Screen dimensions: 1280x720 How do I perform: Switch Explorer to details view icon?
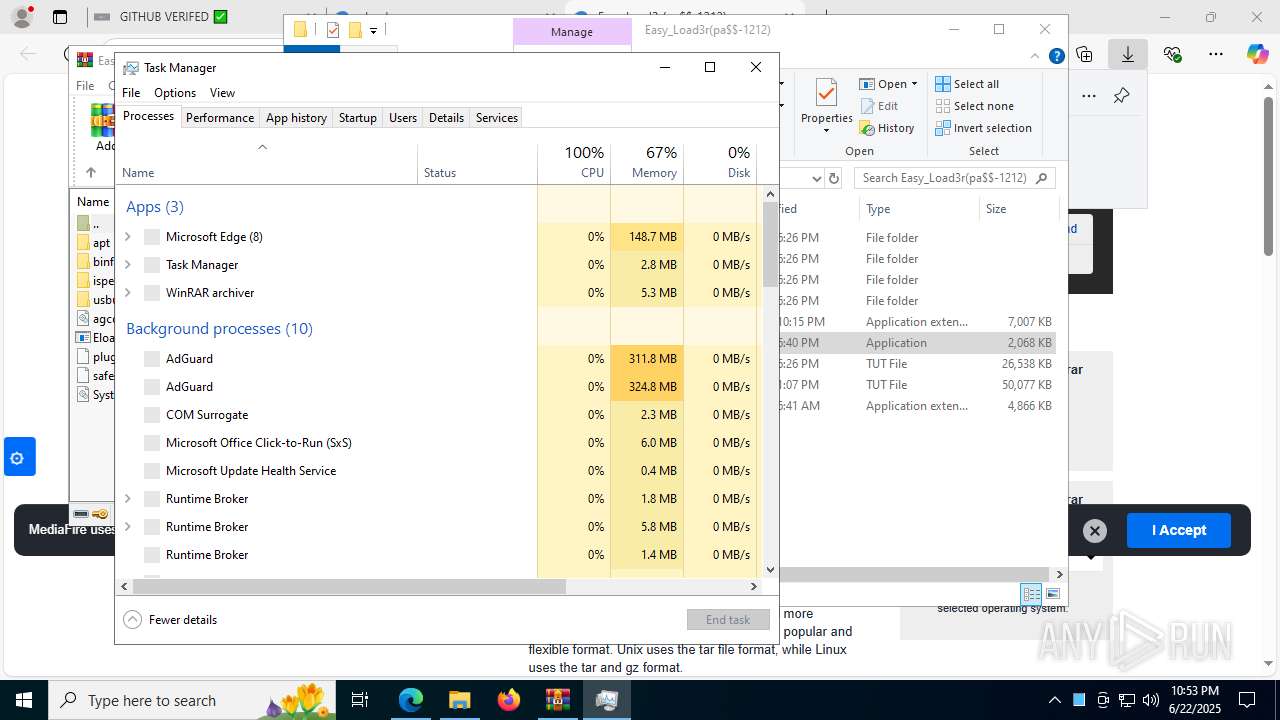[1031, 594]
